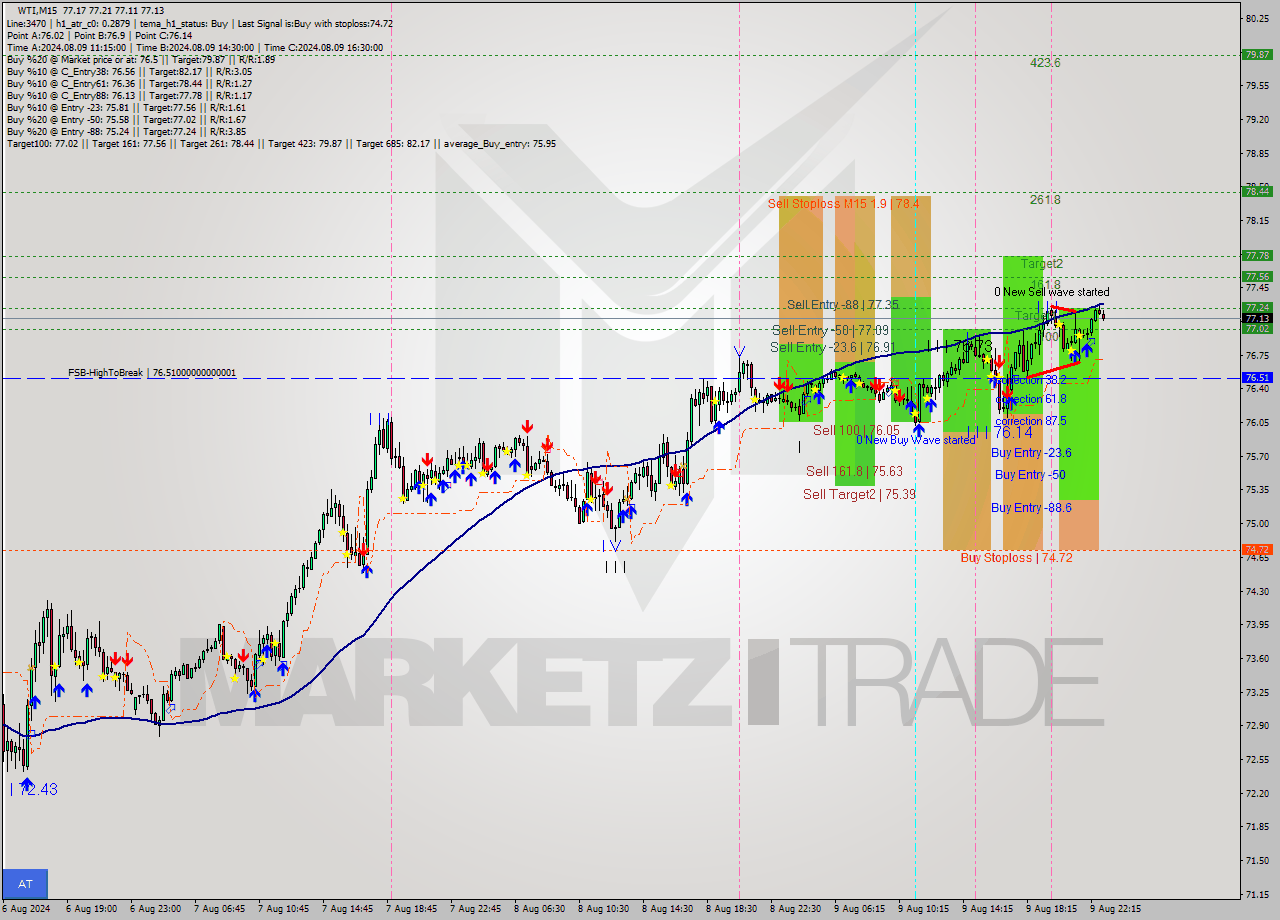
Task: Click the Buy Stoploss | 74.72 label
Action: [x=1016, y=557]
